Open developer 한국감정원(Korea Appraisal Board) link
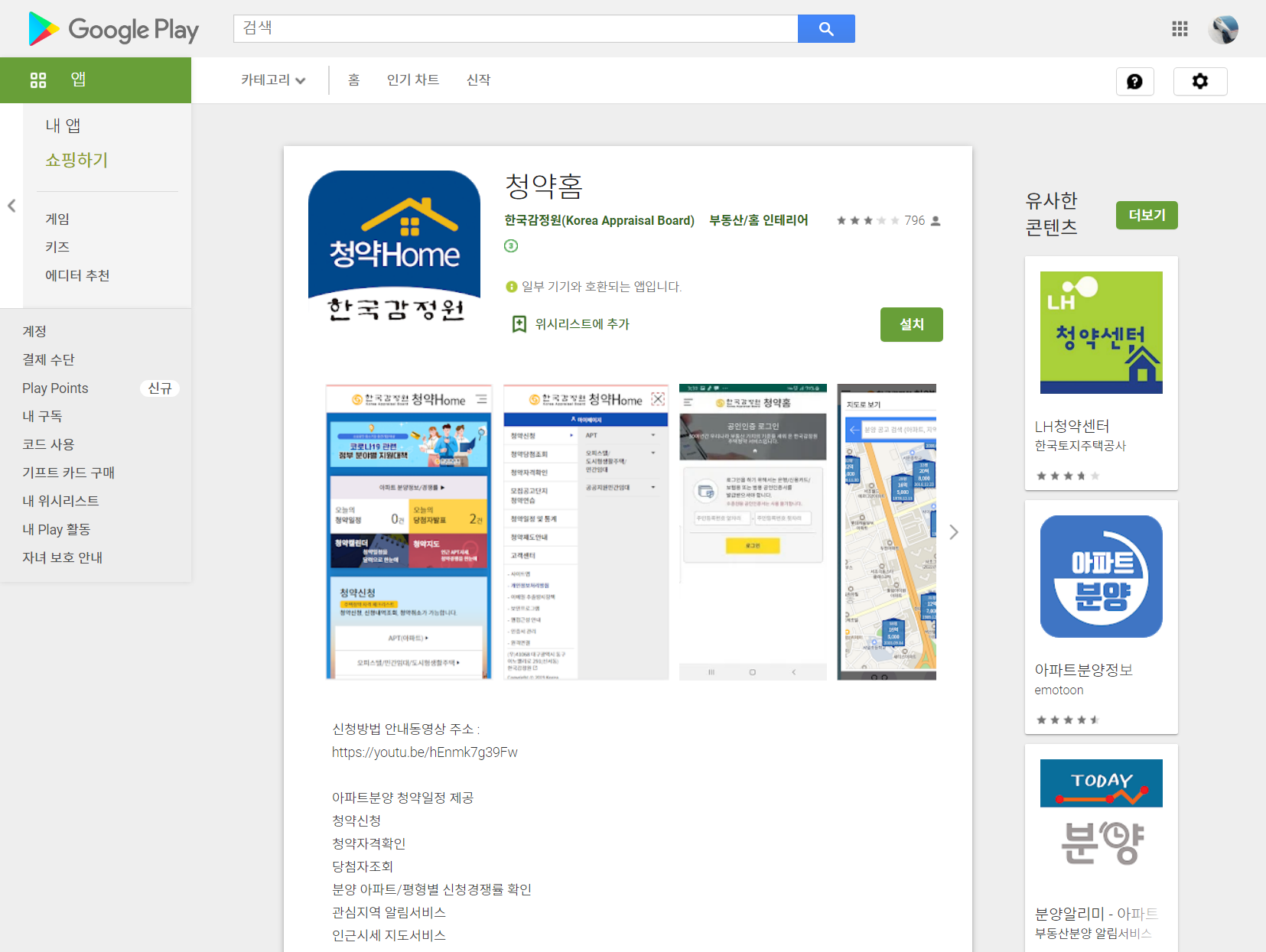 point(599,220)
